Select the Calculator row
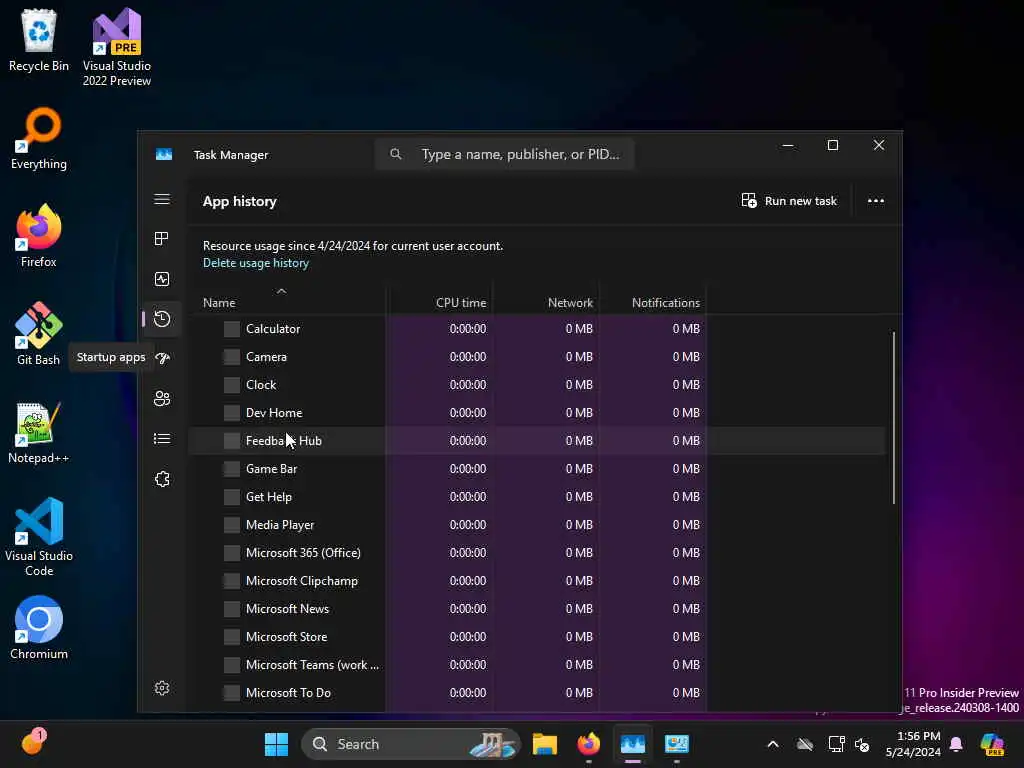 (537, 329)
